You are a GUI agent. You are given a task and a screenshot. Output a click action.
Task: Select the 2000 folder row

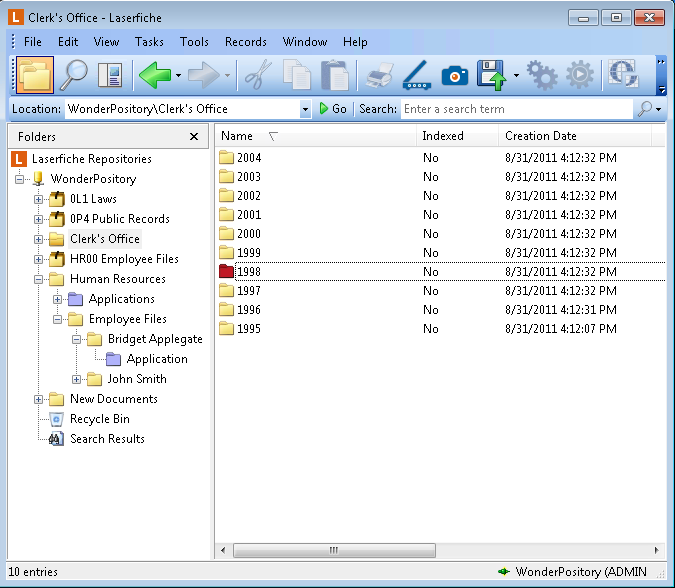[440, 233]
